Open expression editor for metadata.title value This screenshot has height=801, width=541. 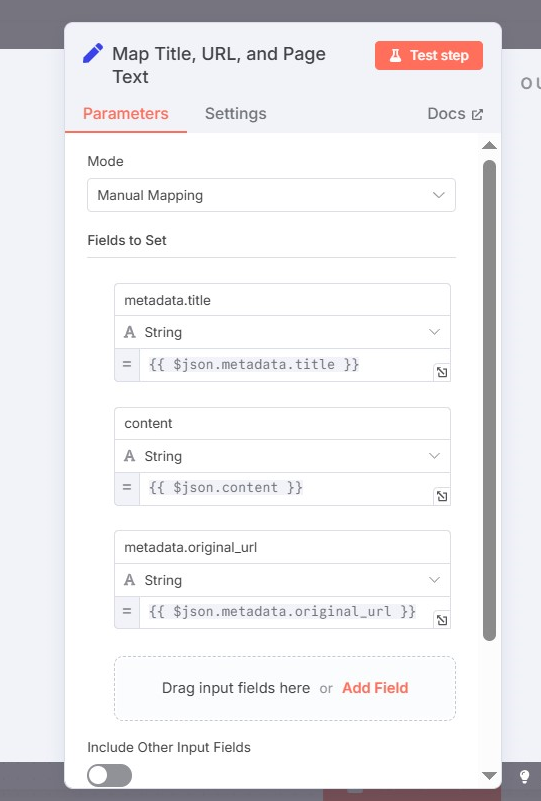(442, 372)
